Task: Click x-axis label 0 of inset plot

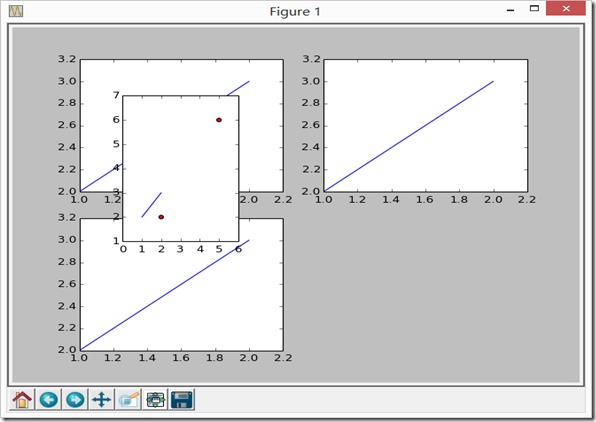Action: (x=123, y=249)
